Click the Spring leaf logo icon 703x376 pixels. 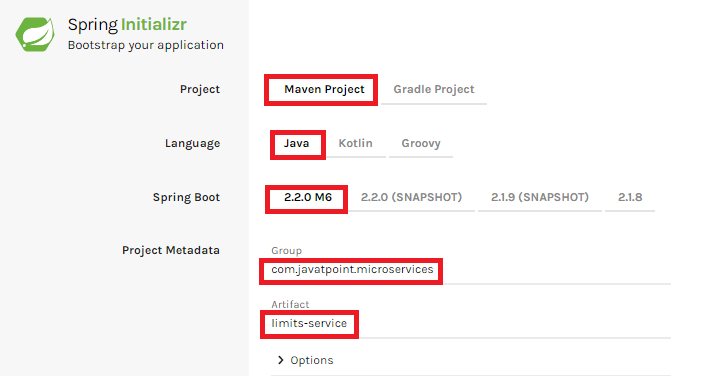pos(35,34)
